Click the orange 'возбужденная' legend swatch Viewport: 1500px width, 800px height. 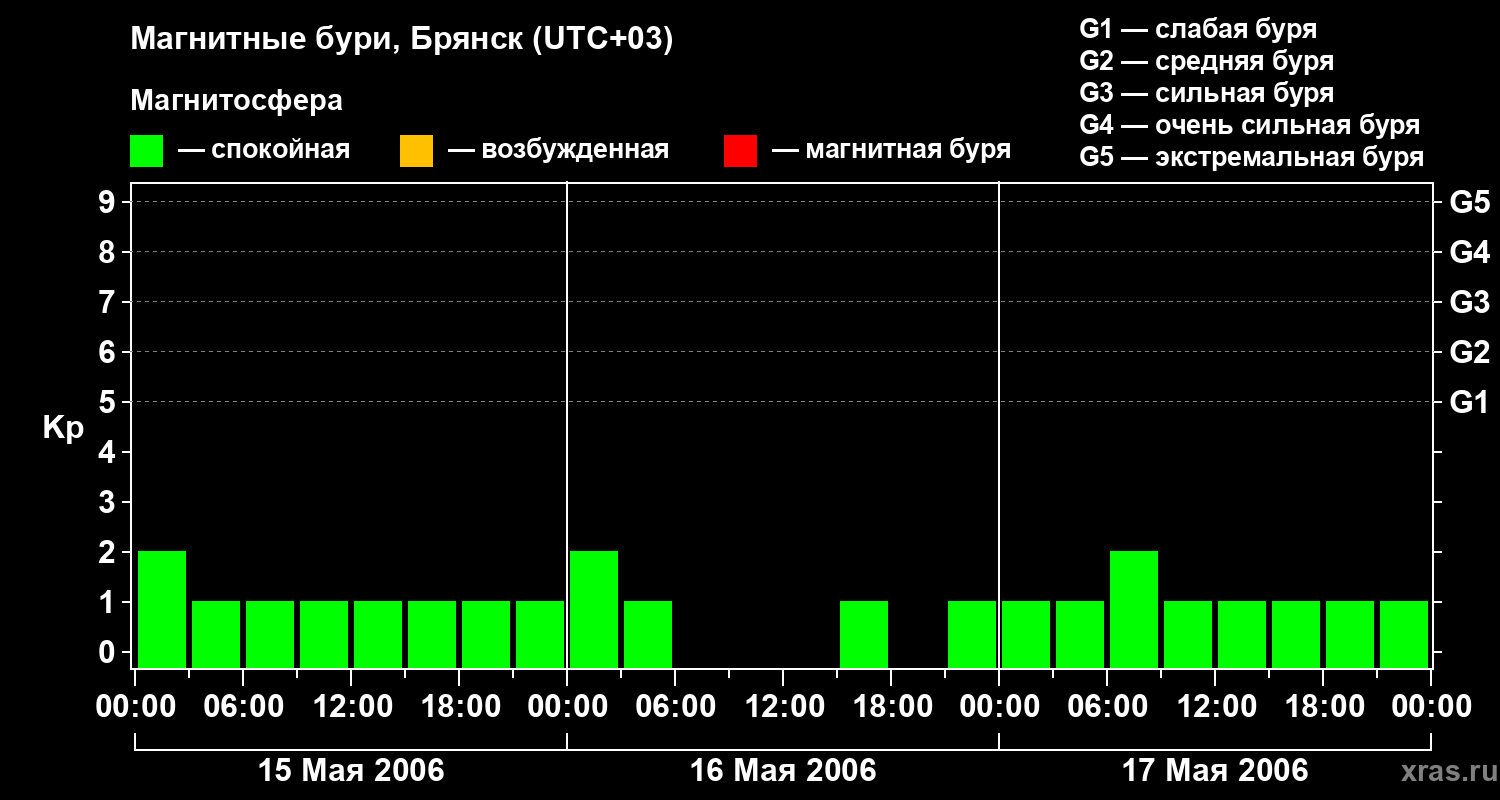pyautogui.click(x=416, y=151)
